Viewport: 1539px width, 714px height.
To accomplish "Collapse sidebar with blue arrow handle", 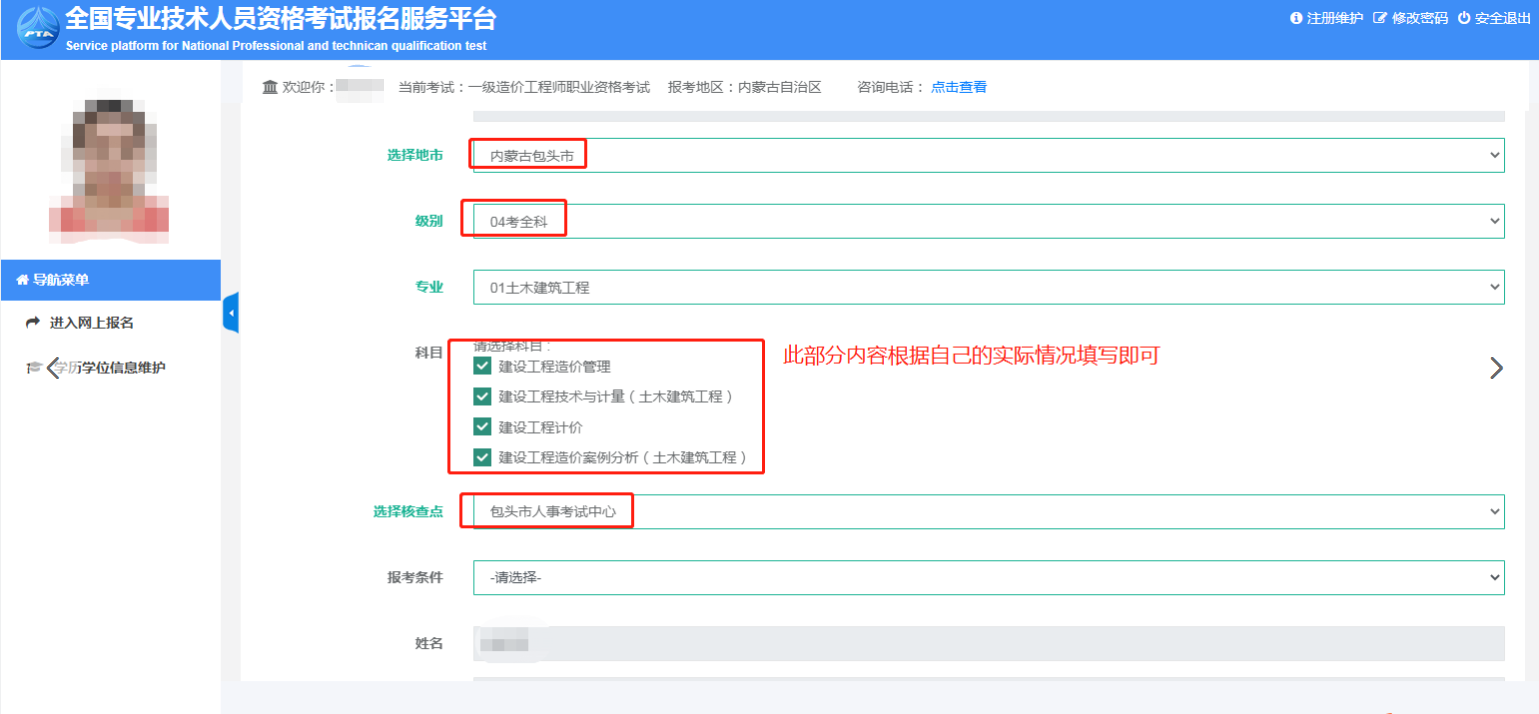I will (x=231, y=313).
